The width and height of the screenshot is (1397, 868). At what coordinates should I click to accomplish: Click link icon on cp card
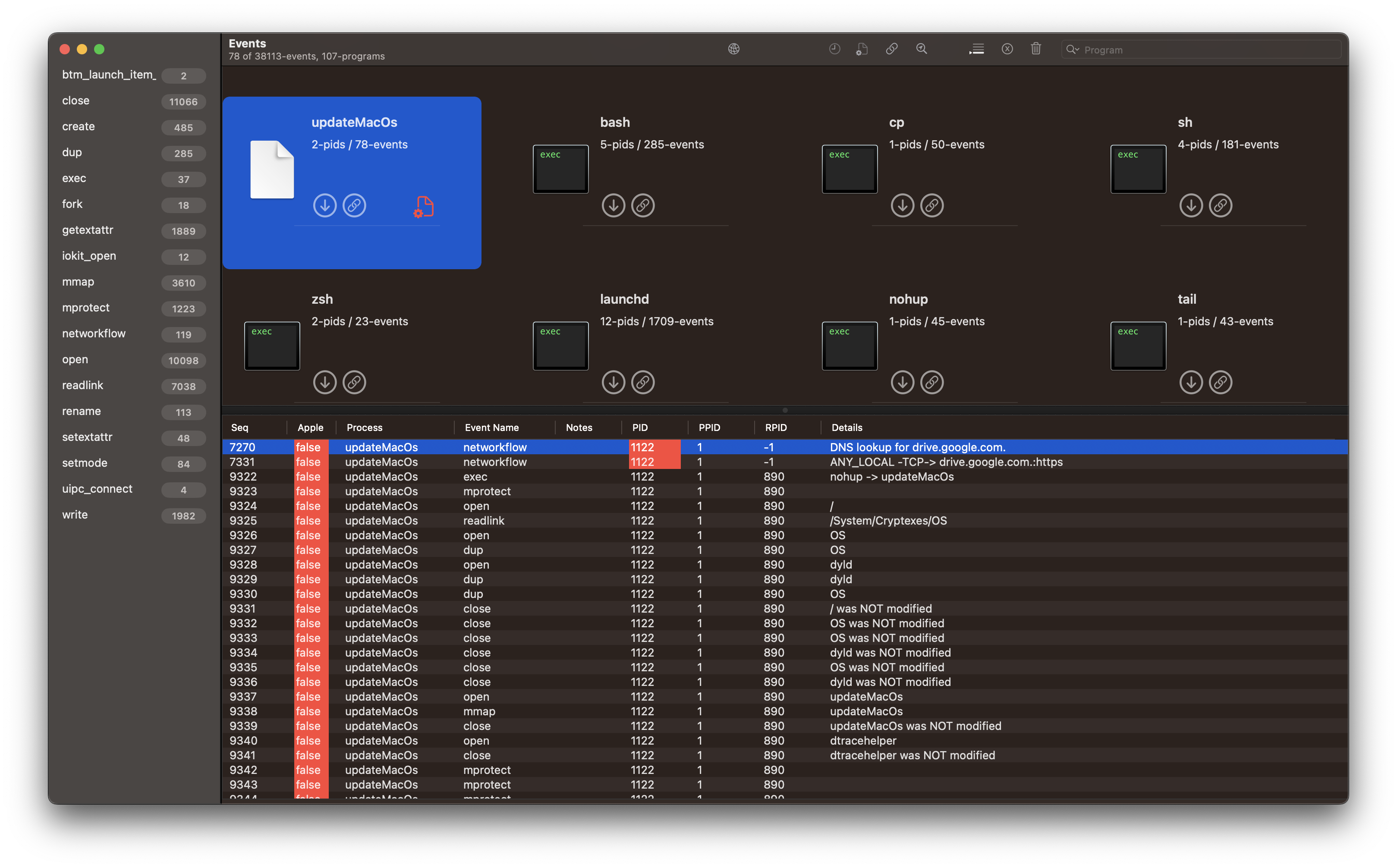931,205
